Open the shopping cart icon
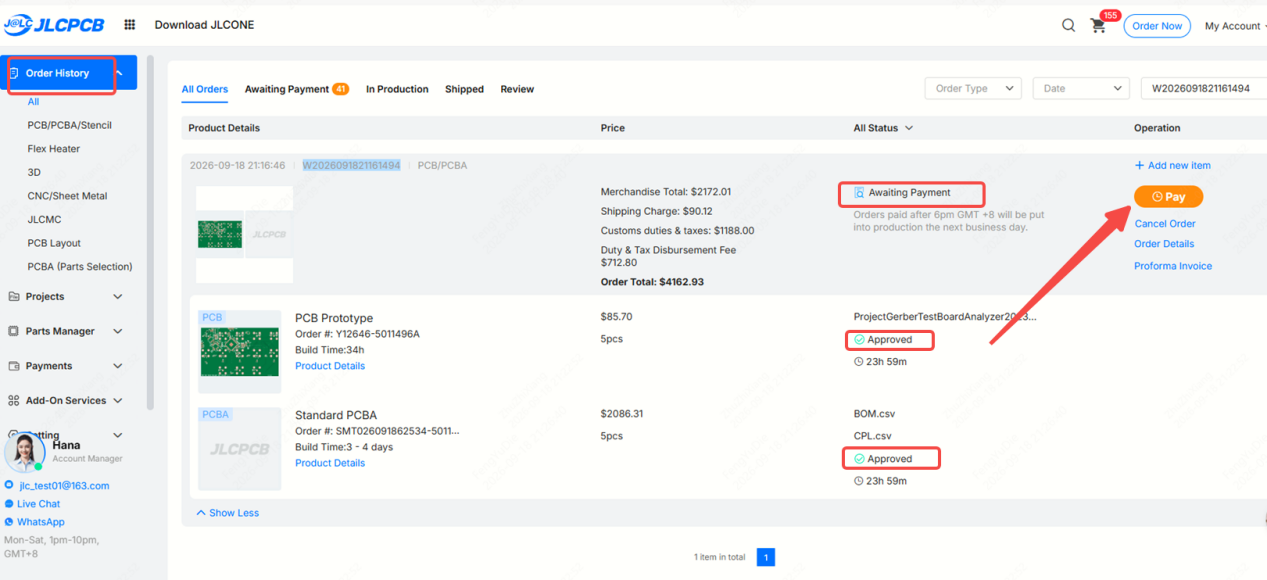This screenshot has height=580, width=1267. pyautogui.click(x=1098, y=27)
